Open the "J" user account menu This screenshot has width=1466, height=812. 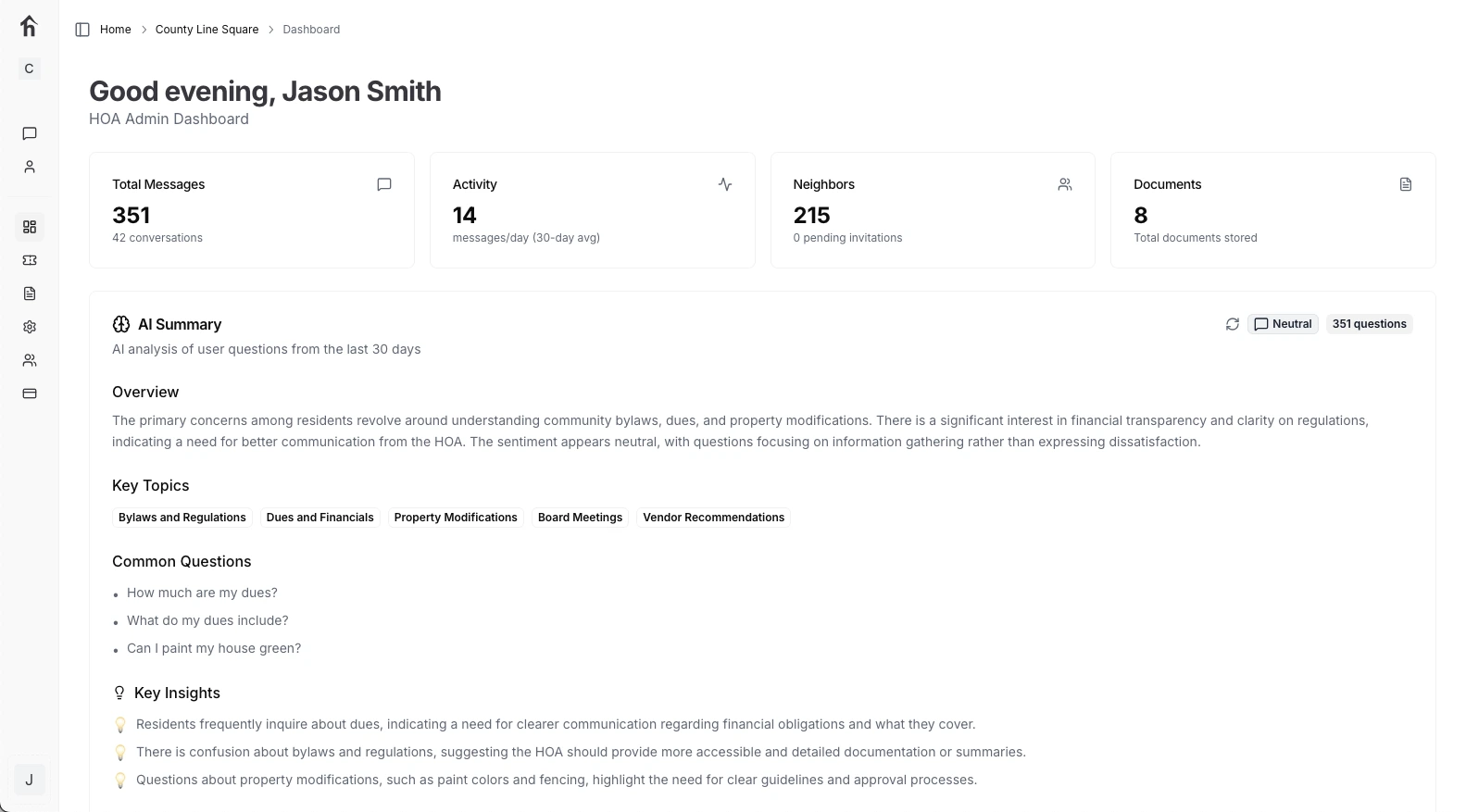(x=30, y=780)
